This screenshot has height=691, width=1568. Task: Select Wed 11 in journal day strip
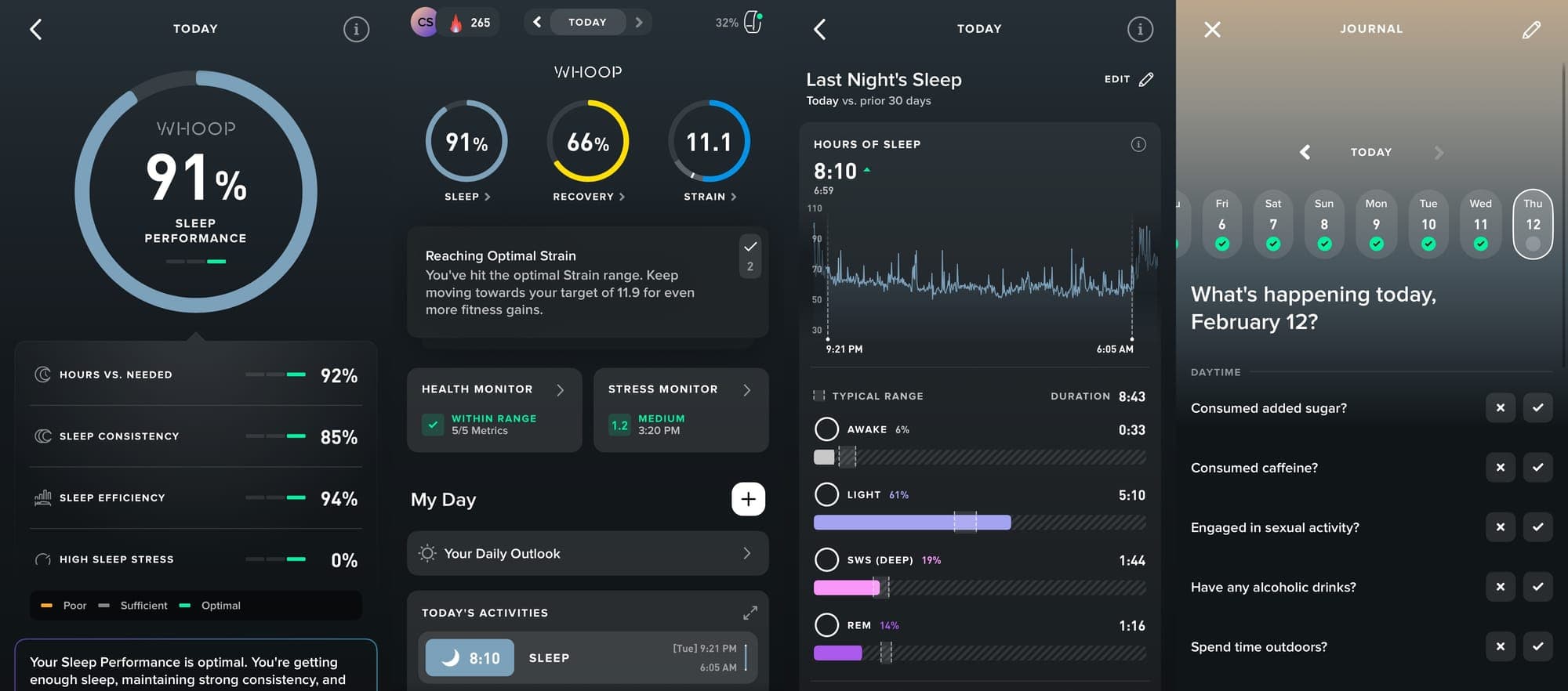(1480, 224)
